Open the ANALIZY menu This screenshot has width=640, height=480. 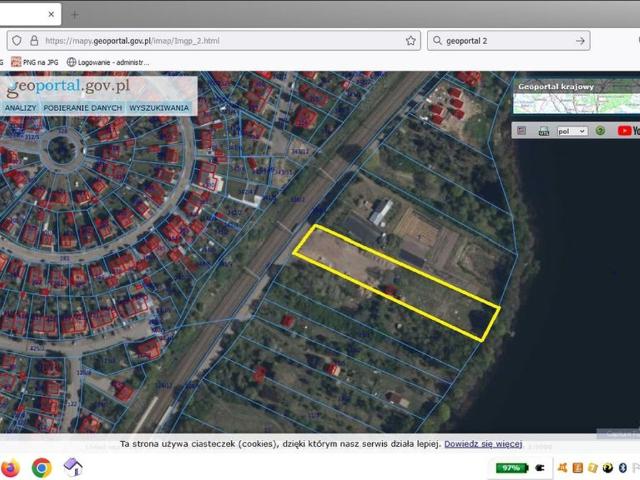coord(20,107)
